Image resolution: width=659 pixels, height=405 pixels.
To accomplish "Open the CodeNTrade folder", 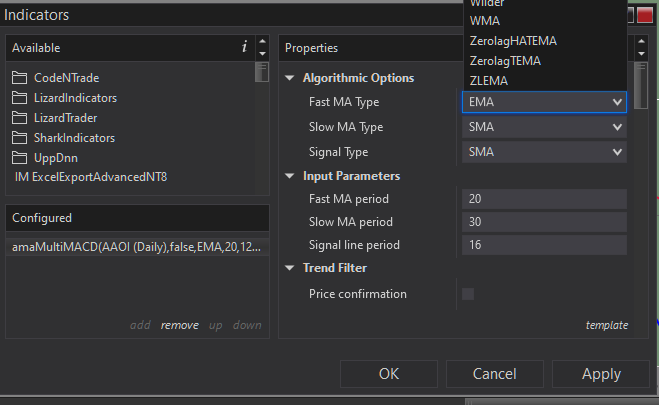I will click(55, 78).
